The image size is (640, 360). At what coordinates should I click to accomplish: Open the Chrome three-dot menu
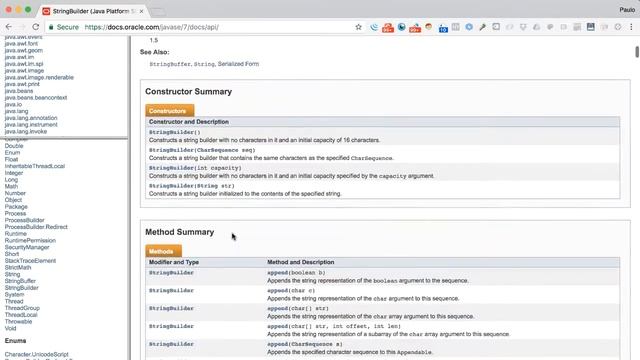(x=631, y=27)
